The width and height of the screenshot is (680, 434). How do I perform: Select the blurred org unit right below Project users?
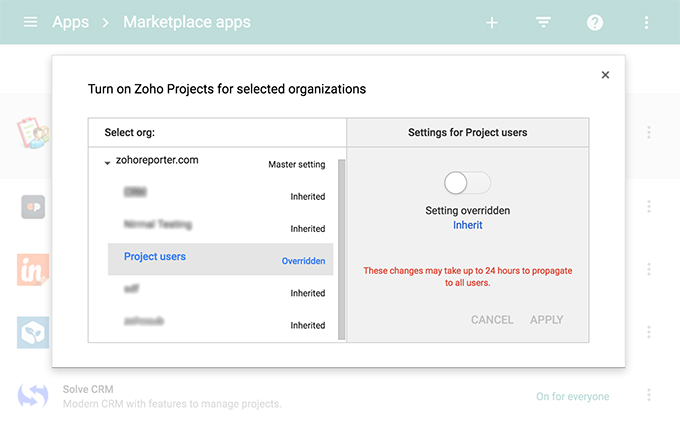[x=131, y=289]
